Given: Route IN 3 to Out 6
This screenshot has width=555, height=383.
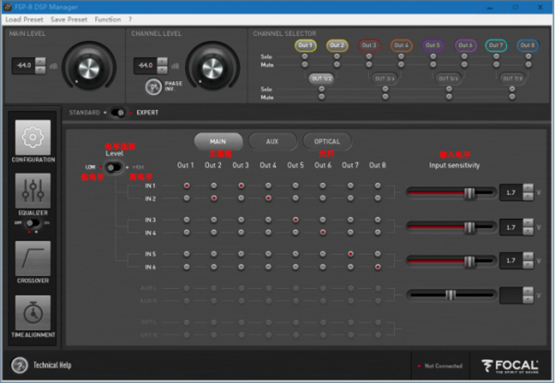Looking at the screenshot, I should [x=323, y=220].
